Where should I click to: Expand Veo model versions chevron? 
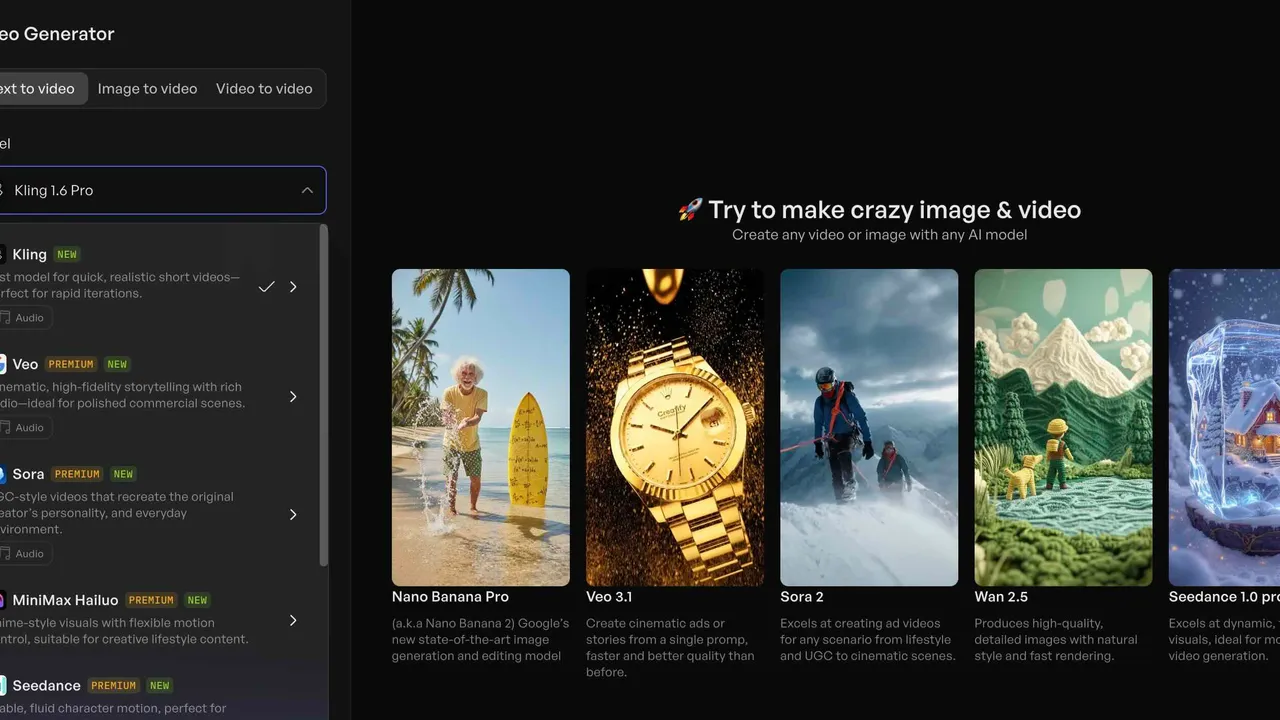pyautogui.click(x=293, y=397)
